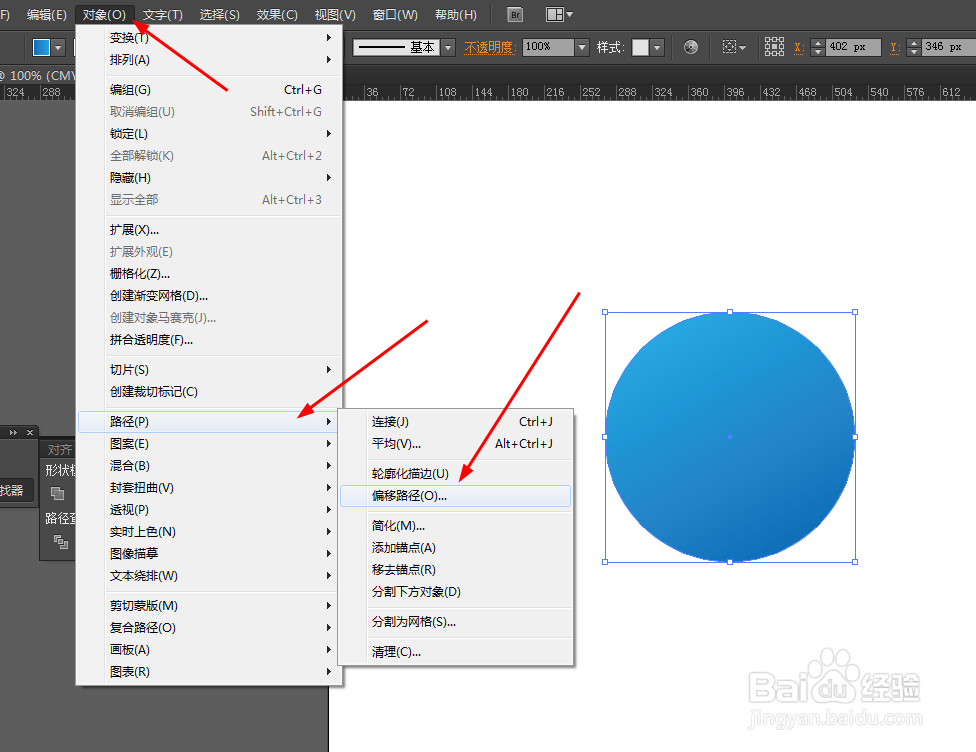
Task: Choose 简化(M)... in path submenu
Action: coord(456,526)
